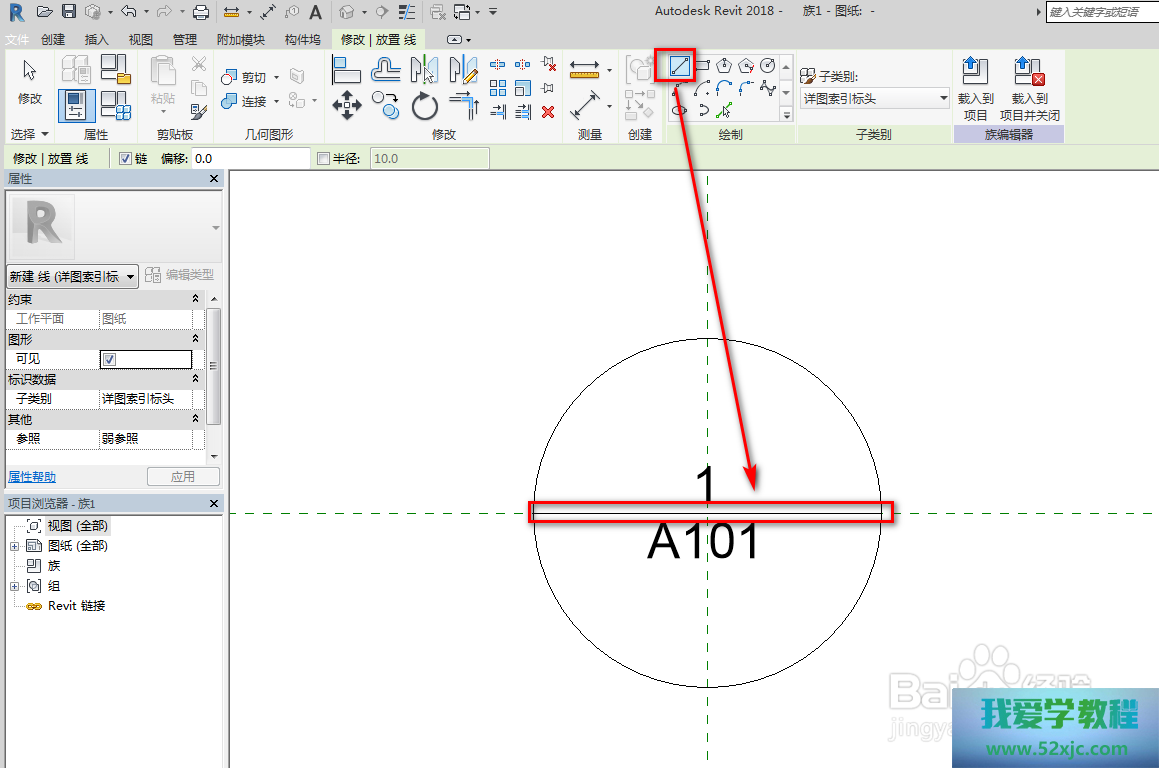Expand the 图纸 (全部) tree node
Screen dimensions: 1159x768
(14, 546)
